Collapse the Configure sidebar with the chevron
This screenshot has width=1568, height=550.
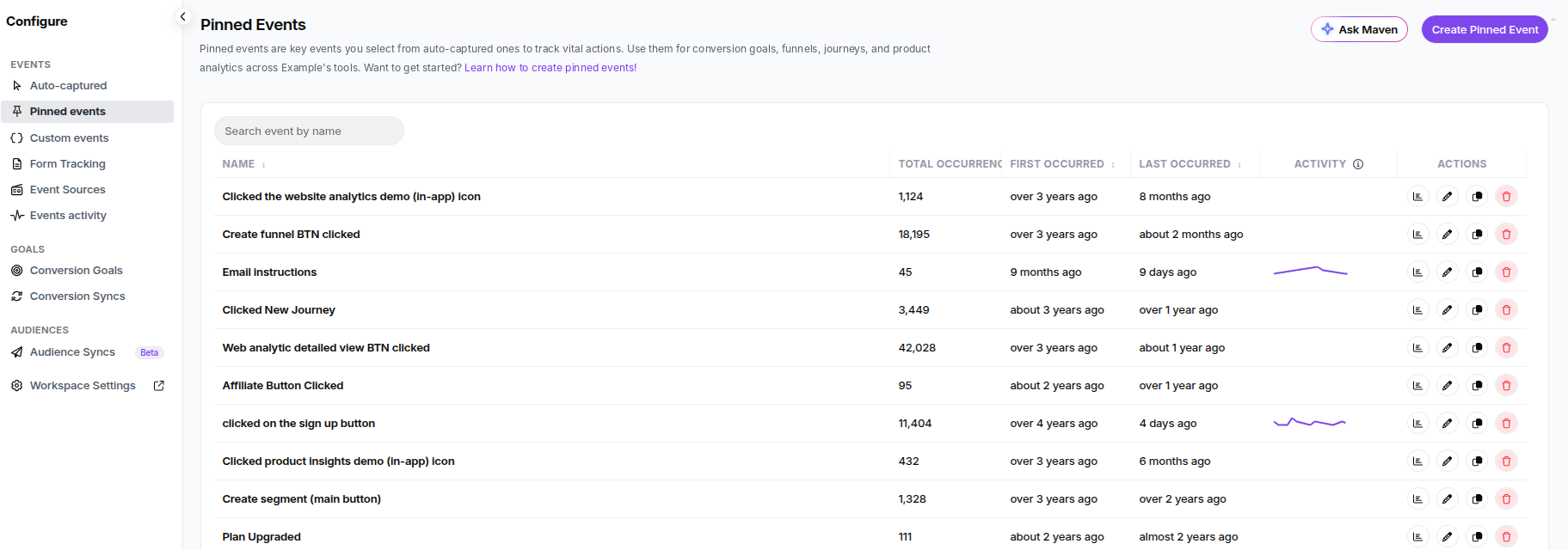(x=182, y=16)
